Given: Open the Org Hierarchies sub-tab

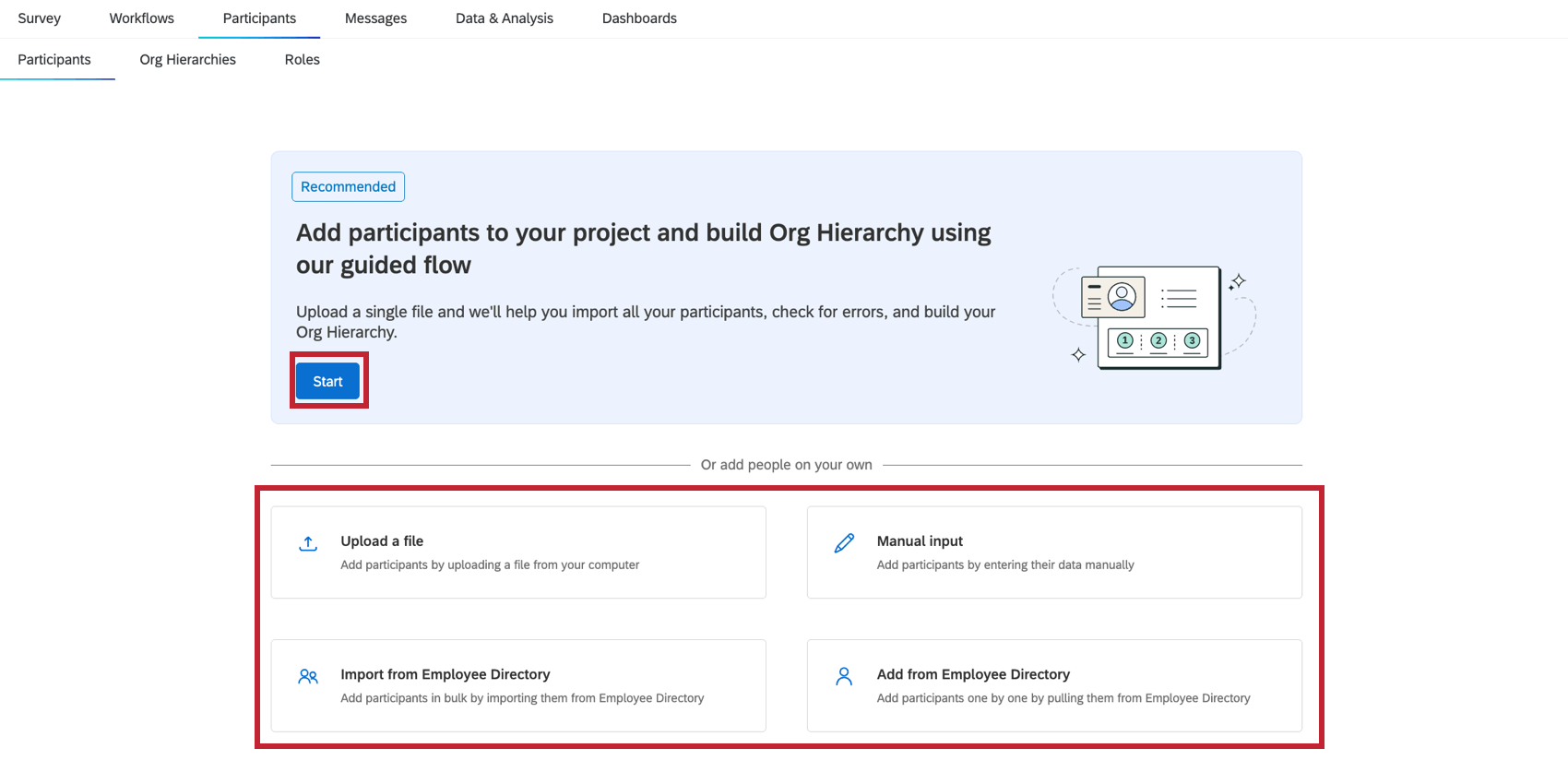Looking at the screenshot, I should tap(188, 60).
